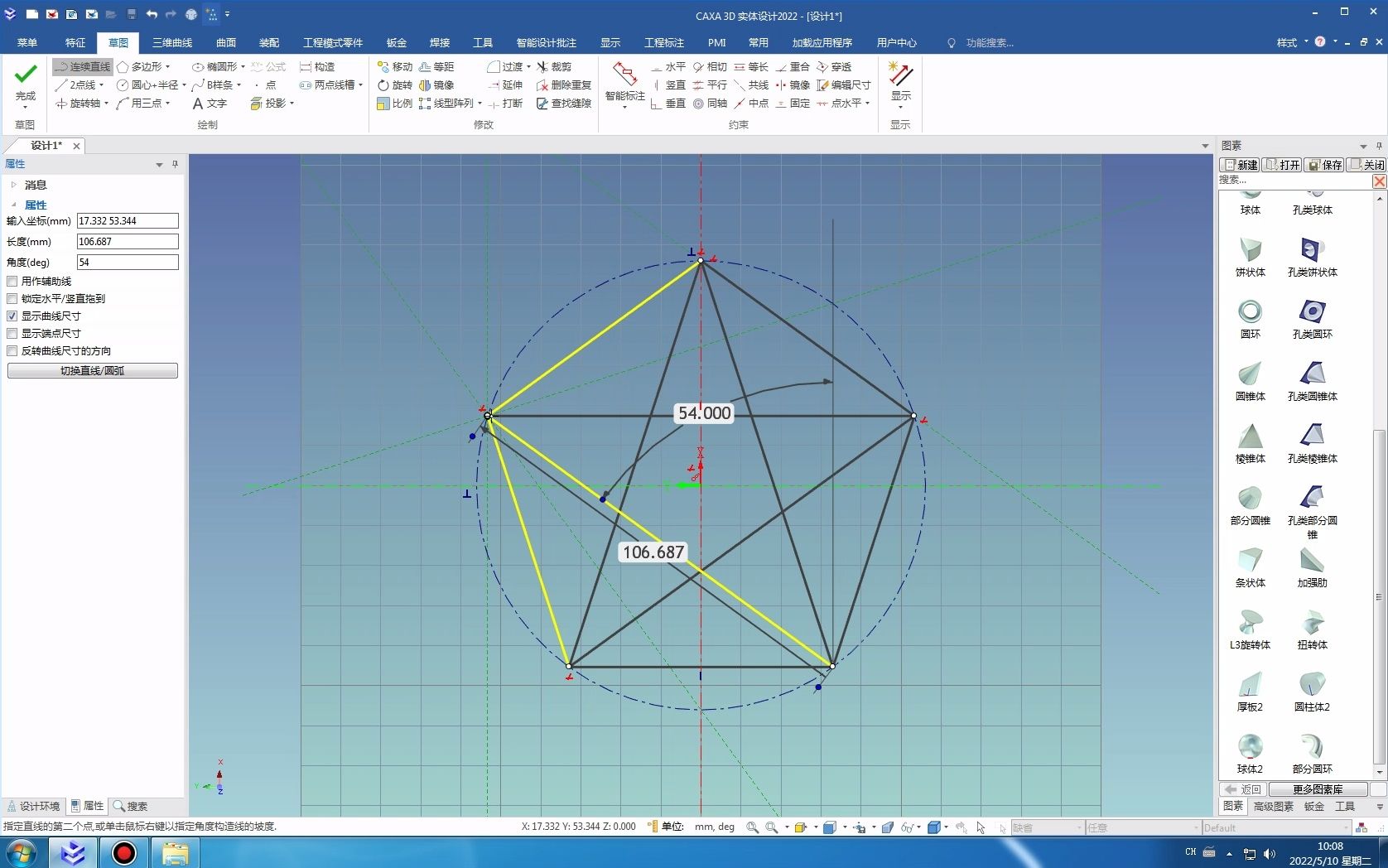Choose the 移动 move tool
This screenshot has height=868, width=1388.
pyautogui.click(x=394, y=66)
